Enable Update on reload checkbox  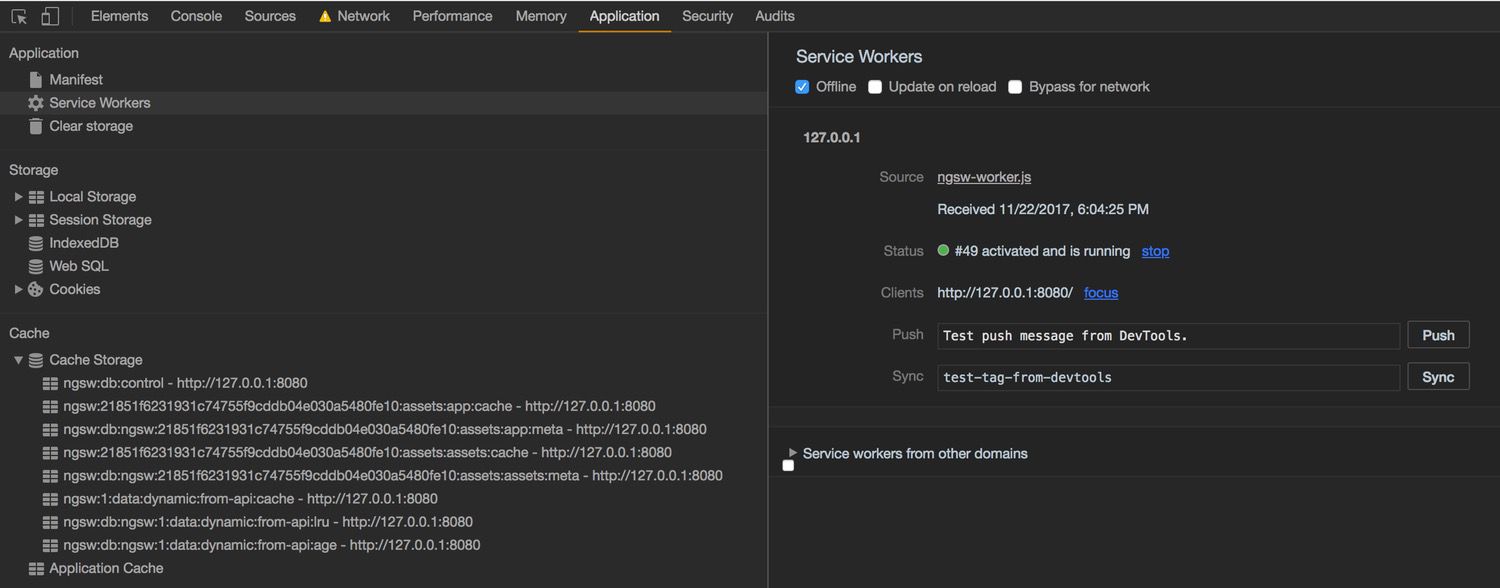(875, 87)
